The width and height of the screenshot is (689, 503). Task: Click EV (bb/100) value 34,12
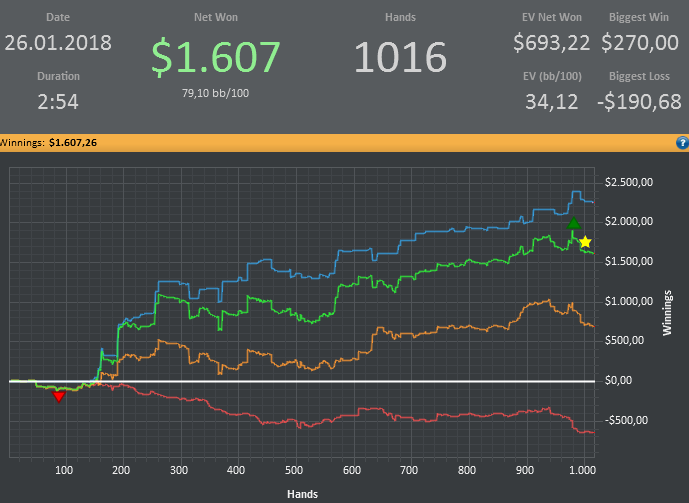[551, 102]
